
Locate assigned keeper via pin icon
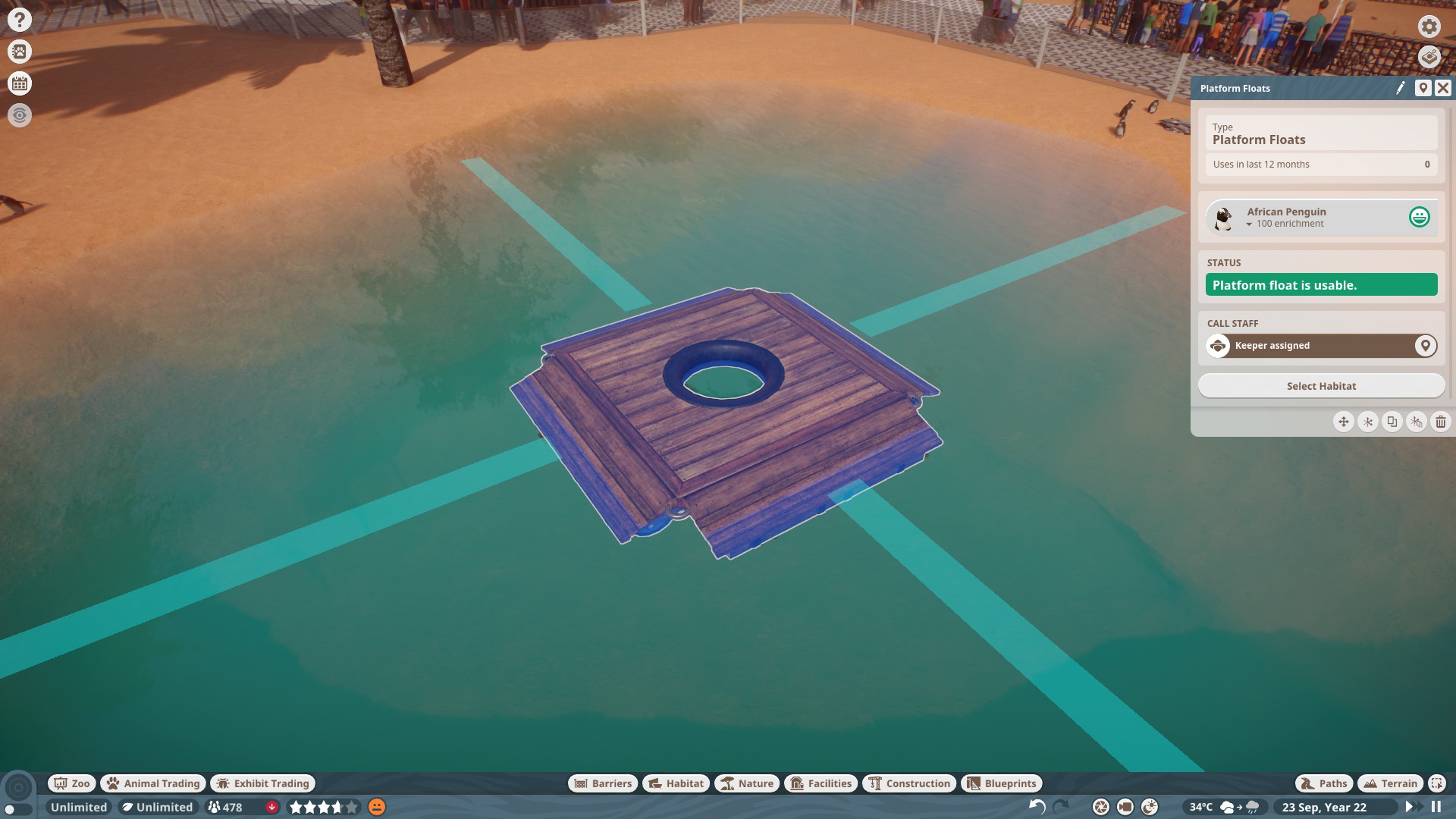click(1426, 346)
